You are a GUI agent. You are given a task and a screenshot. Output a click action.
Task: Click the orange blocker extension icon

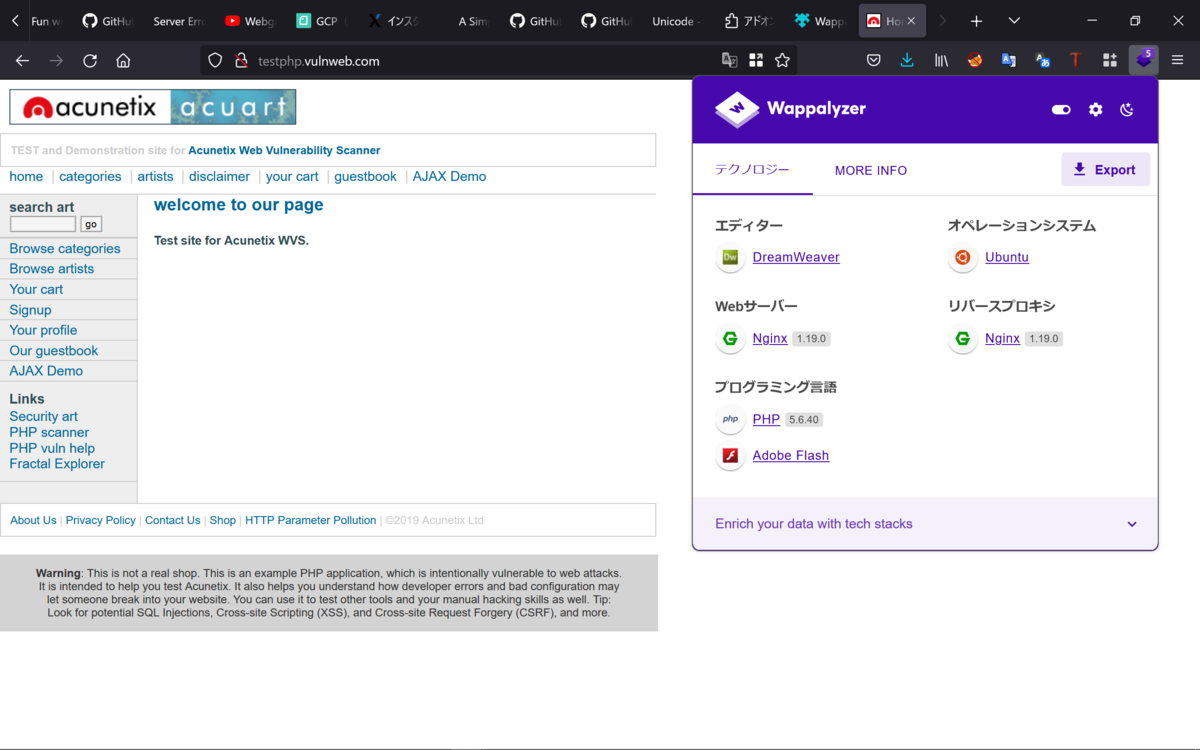(x=975, y=60)
